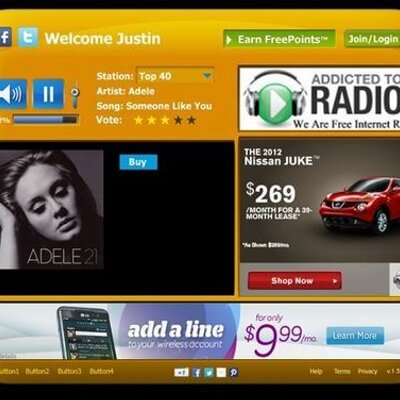Vote two stars for the song
This screenshot has width=400, height=400.
(152, 120)
